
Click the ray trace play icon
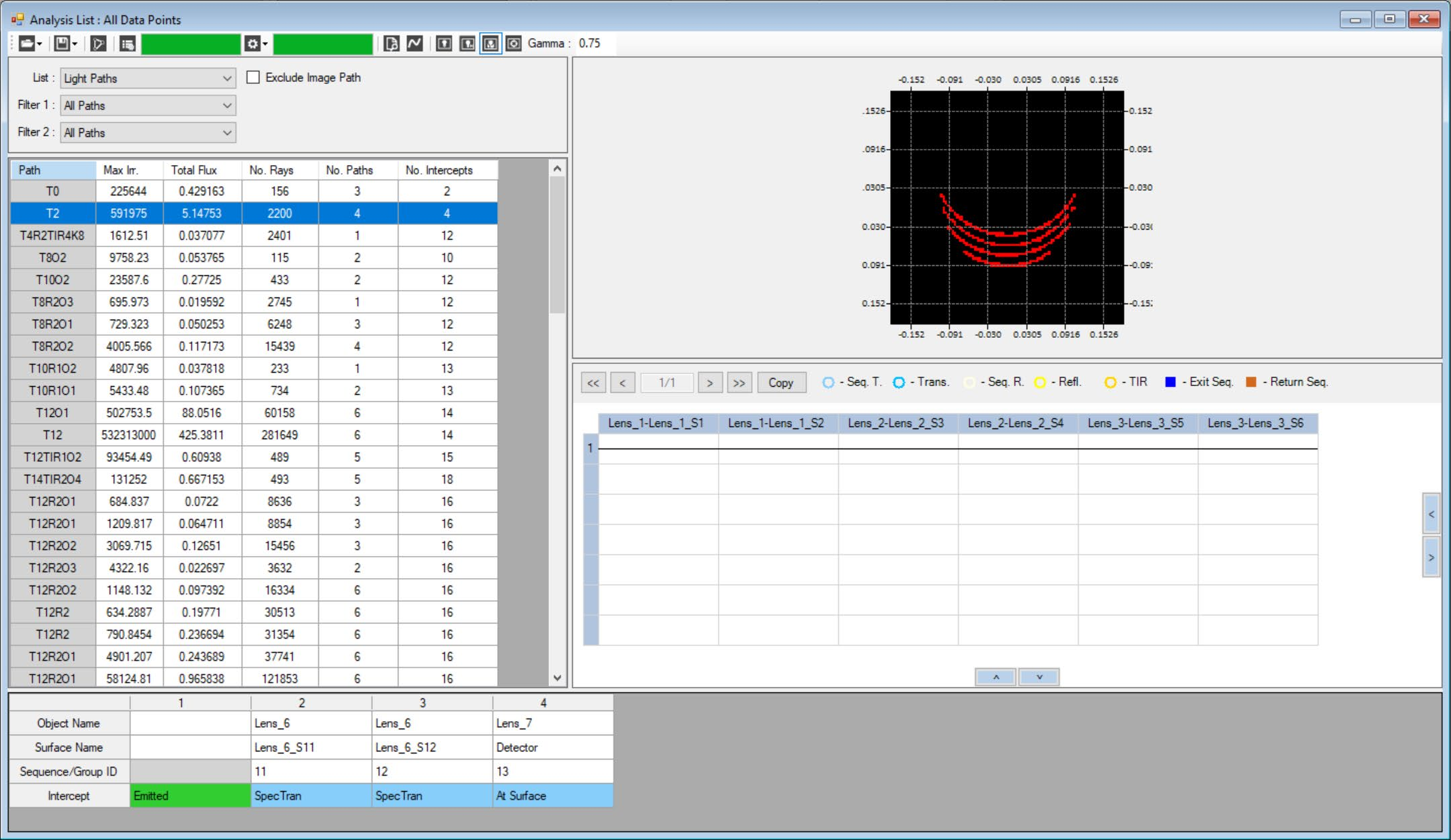98,44
